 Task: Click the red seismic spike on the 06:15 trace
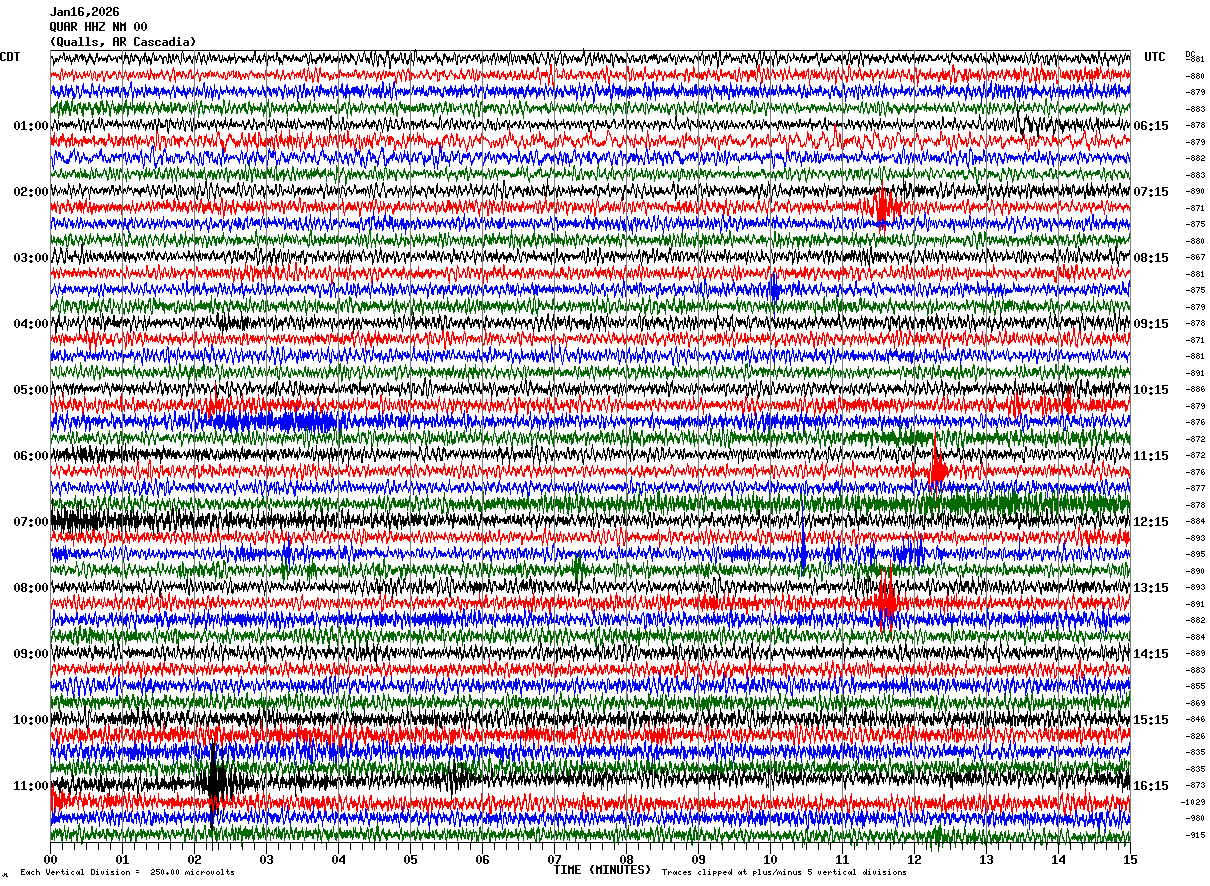(937, 468)
